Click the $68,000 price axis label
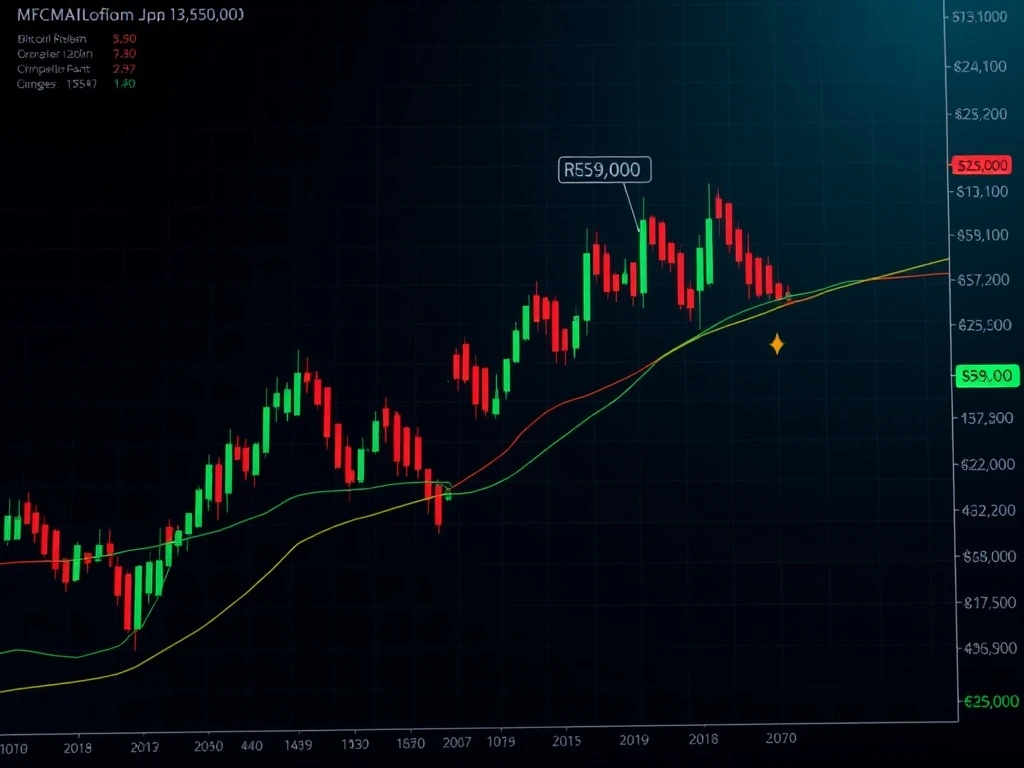 984,556
